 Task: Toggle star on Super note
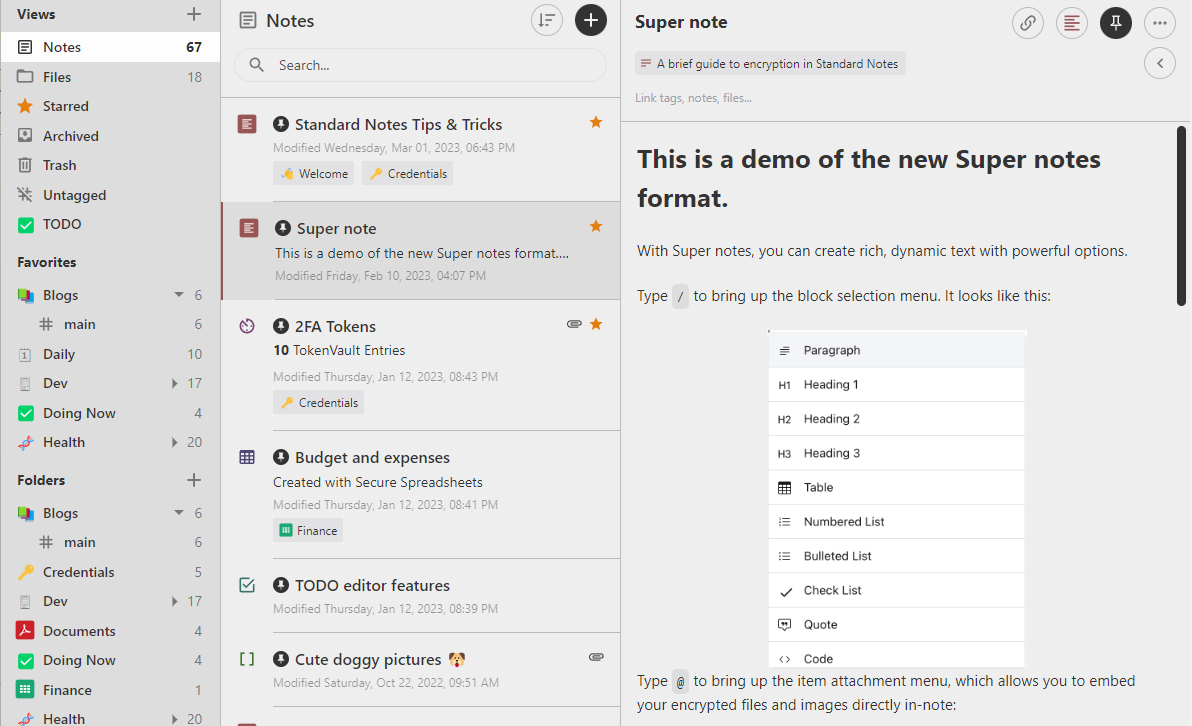(x=596, y=227)
